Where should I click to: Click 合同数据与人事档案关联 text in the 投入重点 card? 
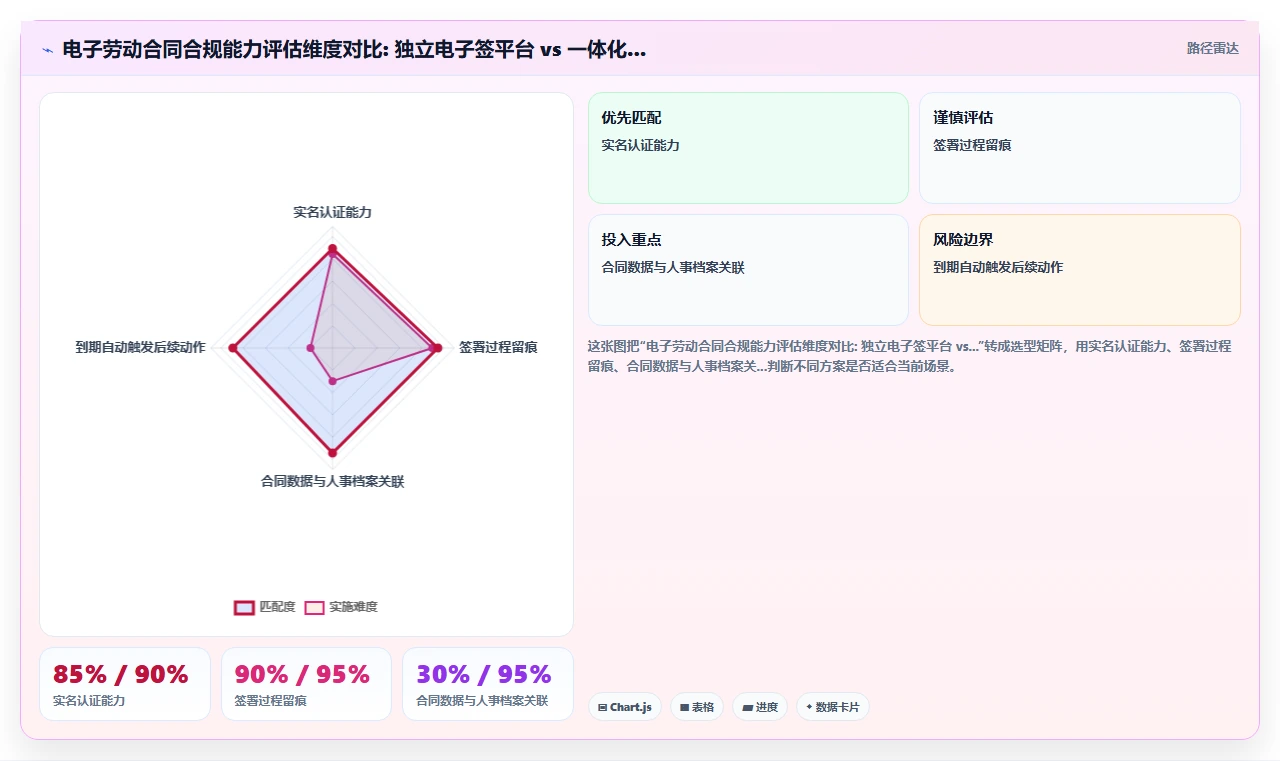[x=673, y=267]
